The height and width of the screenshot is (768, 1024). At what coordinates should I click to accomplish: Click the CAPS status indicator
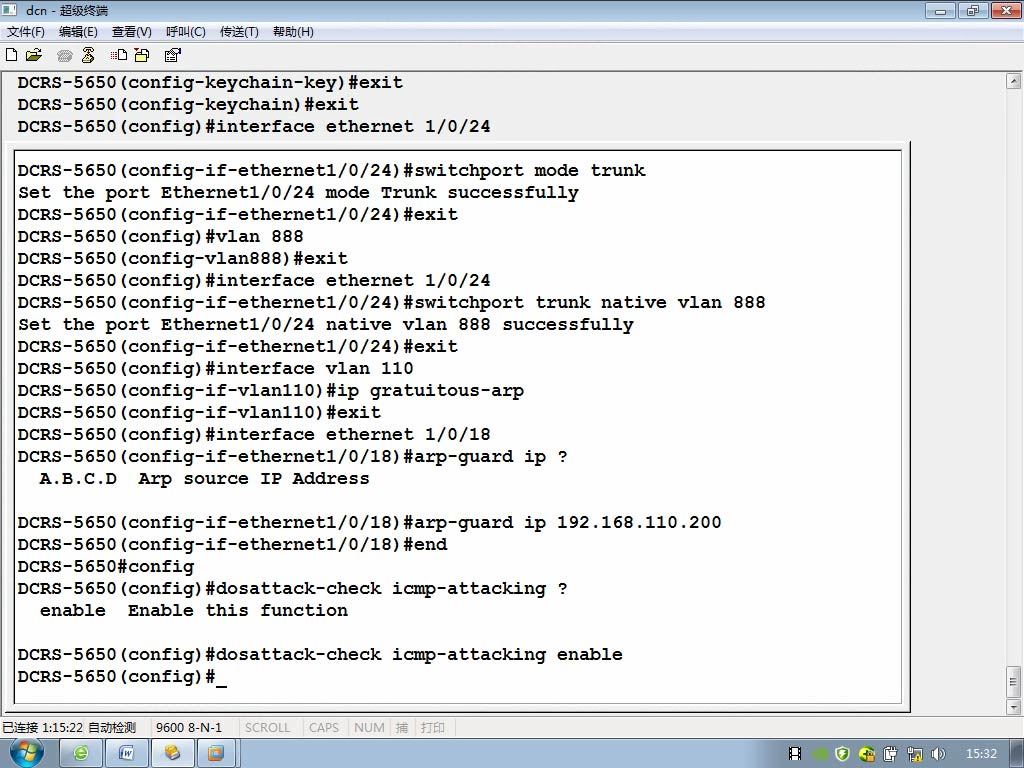(x=324, y=727)
